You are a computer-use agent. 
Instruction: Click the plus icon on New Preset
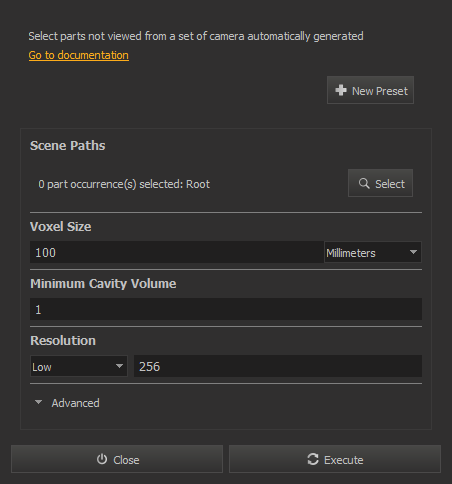pos(341,90)
